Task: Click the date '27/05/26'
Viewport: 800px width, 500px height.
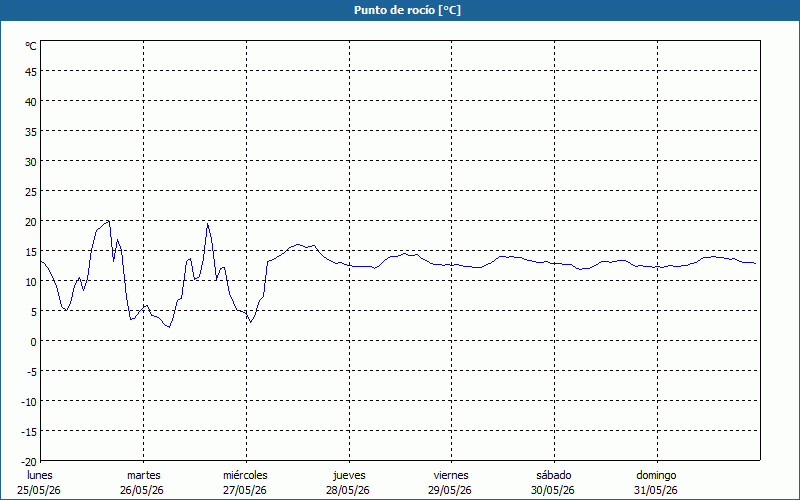Action: click(245, 490)
